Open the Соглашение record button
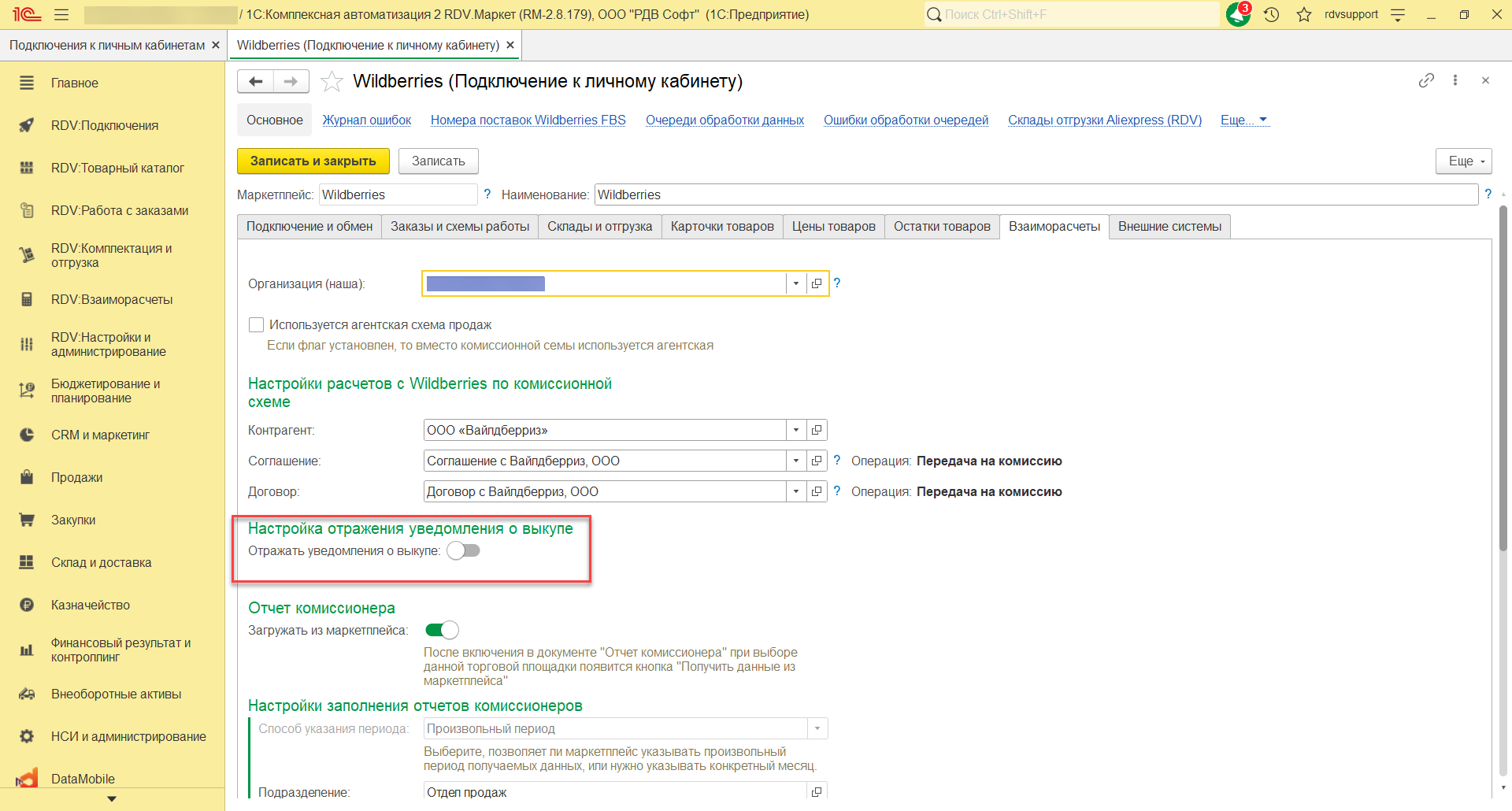The image size is (1512, 811). (x=817, y=461)
